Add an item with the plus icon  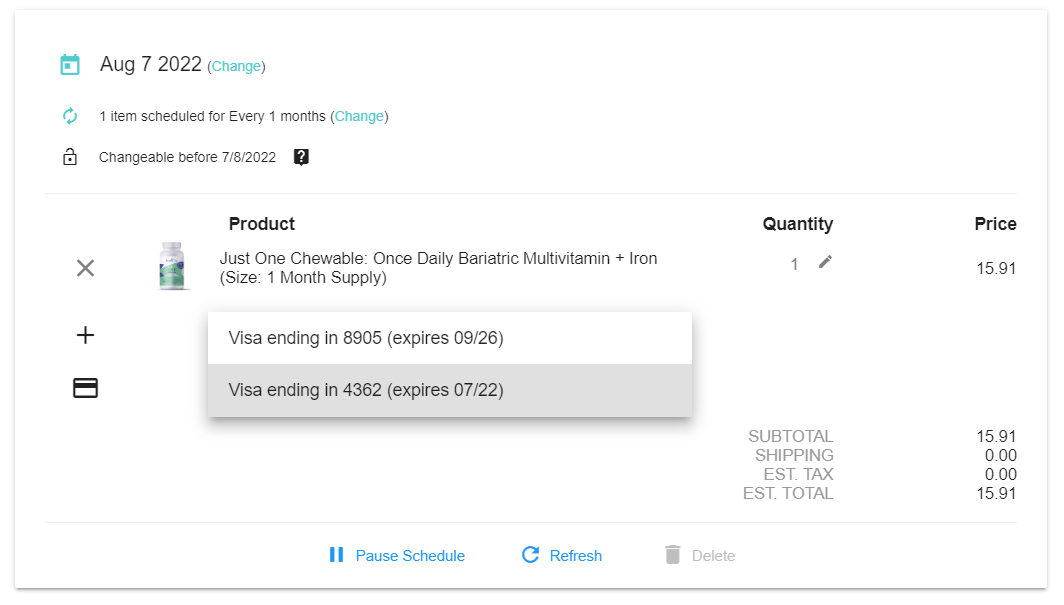click(86, 335)
